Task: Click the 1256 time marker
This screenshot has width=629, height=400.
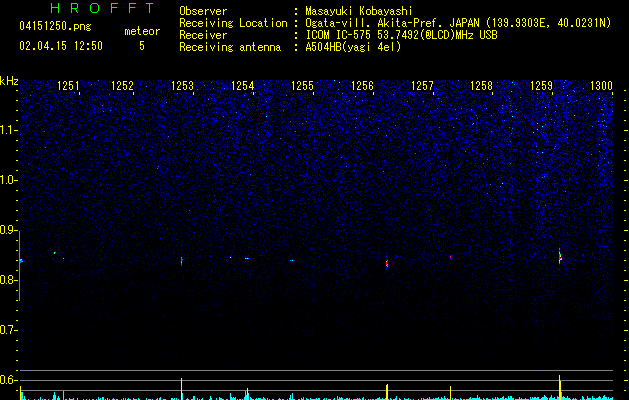Action: [362, 85]
